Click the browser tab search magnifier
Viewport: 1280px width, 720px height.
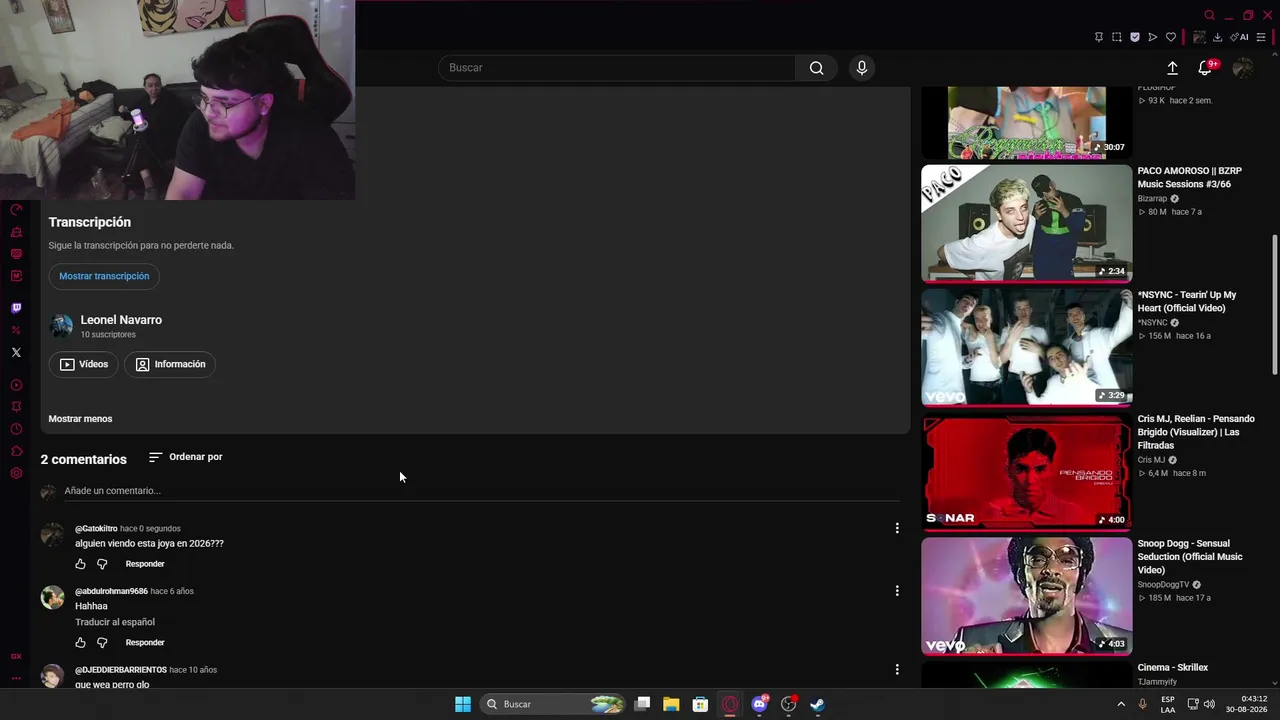click(x=1209, y=15)
